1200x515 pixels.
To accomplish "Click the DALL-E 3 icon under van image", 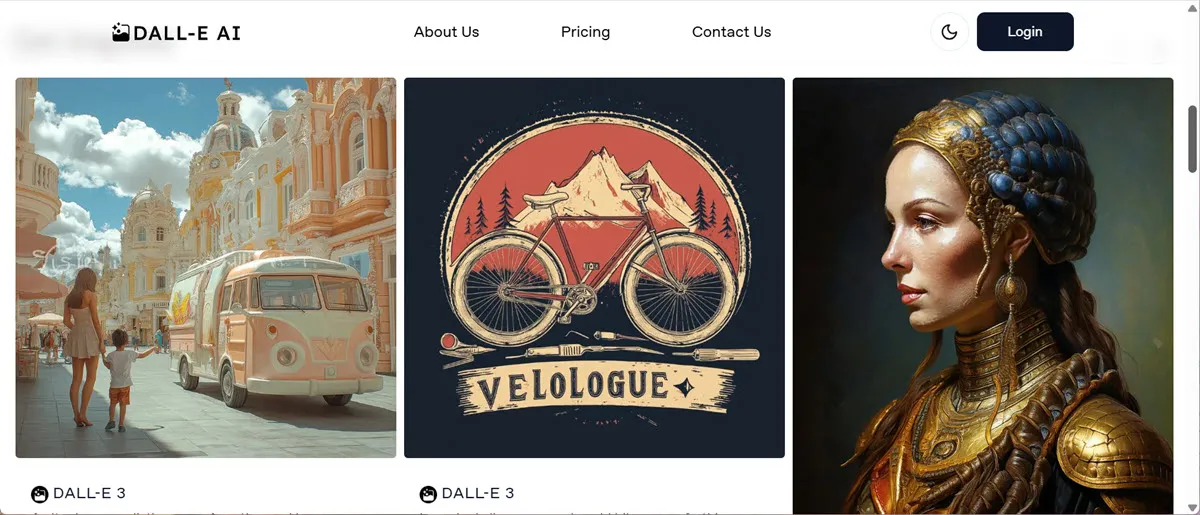I will pyautogui.click(x=40, y=493).
